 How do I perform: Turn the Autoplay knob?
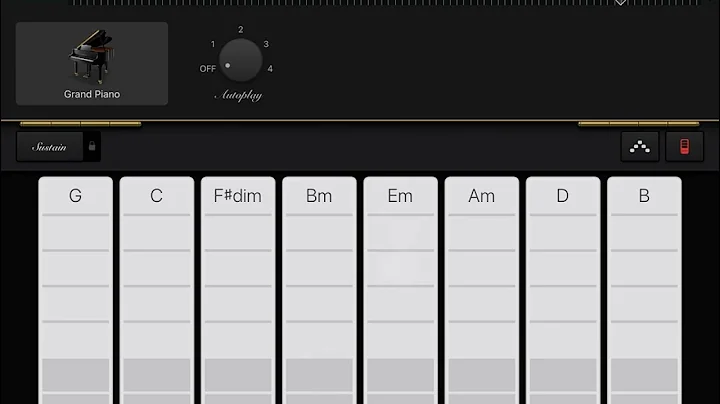(x=241, y=60)
